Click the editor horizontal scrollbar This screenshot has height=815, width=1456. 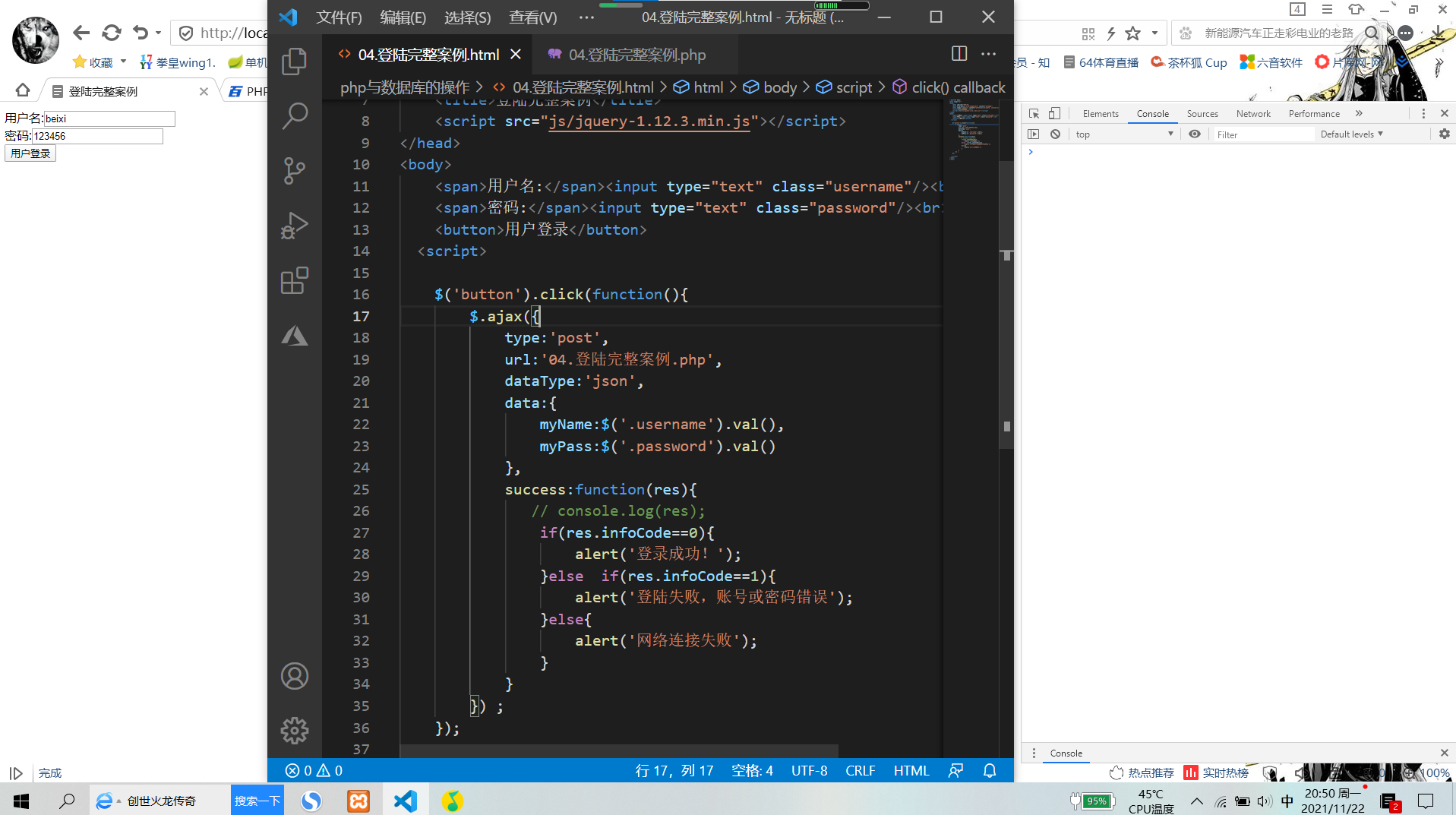[x=618, y=750]
